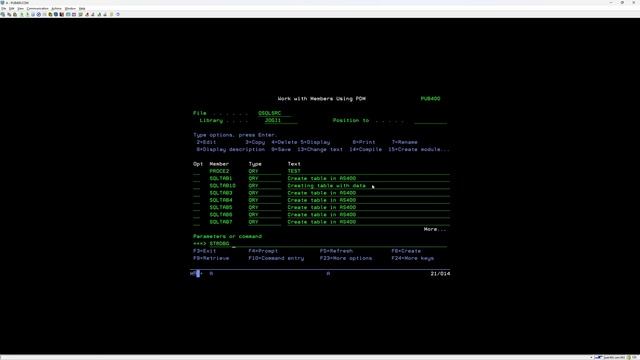Screen dimensions: 640x360
Task: Click the 4=Delete option text
Action: coord(284,142)
